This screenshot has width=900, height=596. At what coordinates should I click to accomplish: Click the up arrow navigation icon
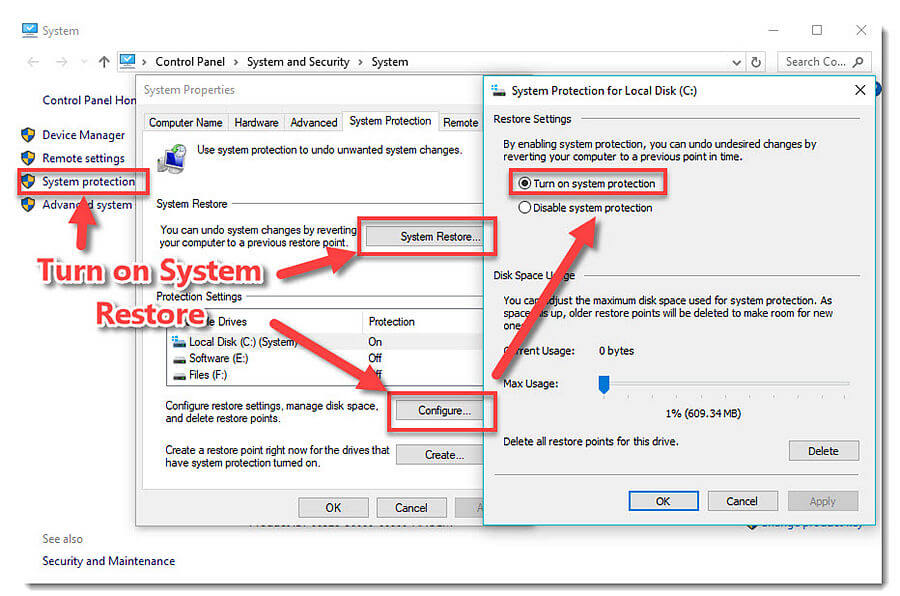pyautogui.click(x=104, y=62)
